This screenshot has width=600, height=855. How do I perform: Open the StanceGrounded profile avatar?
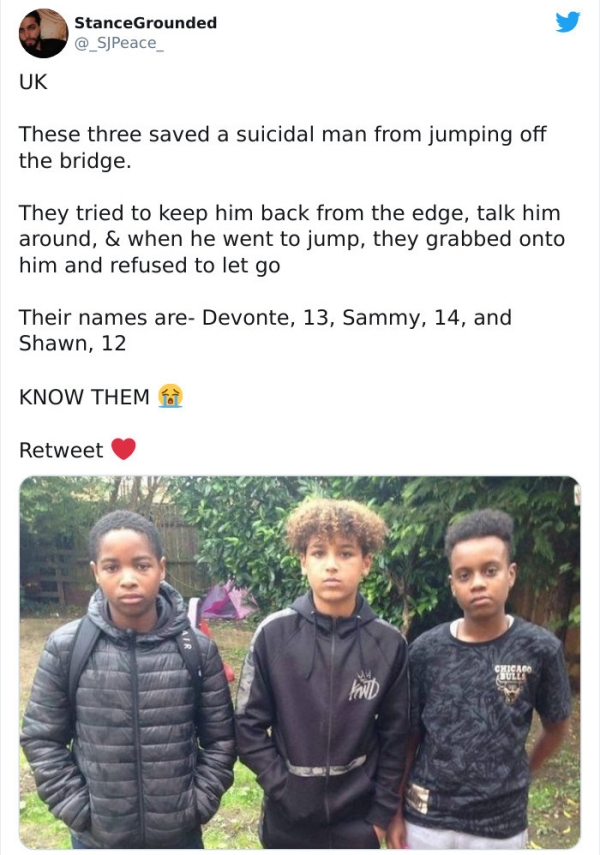[43, 33]
